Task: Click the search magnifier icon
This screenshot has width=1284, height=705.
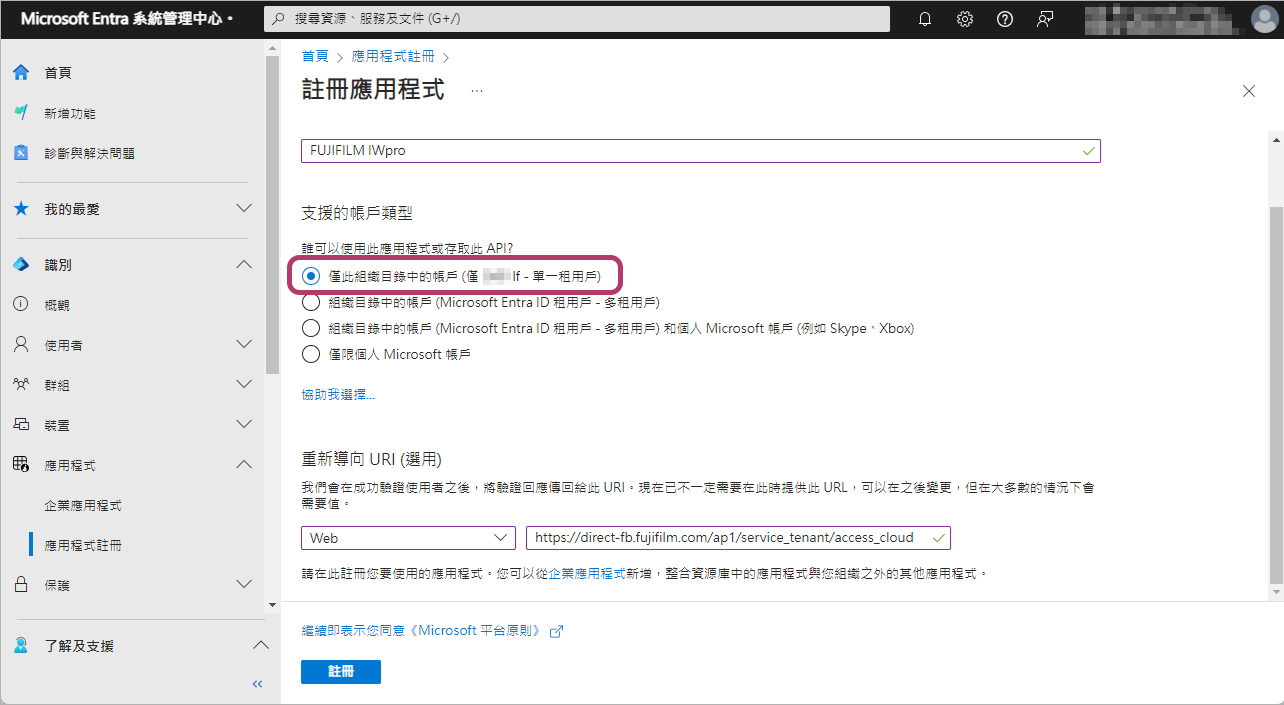Action: 280,19
